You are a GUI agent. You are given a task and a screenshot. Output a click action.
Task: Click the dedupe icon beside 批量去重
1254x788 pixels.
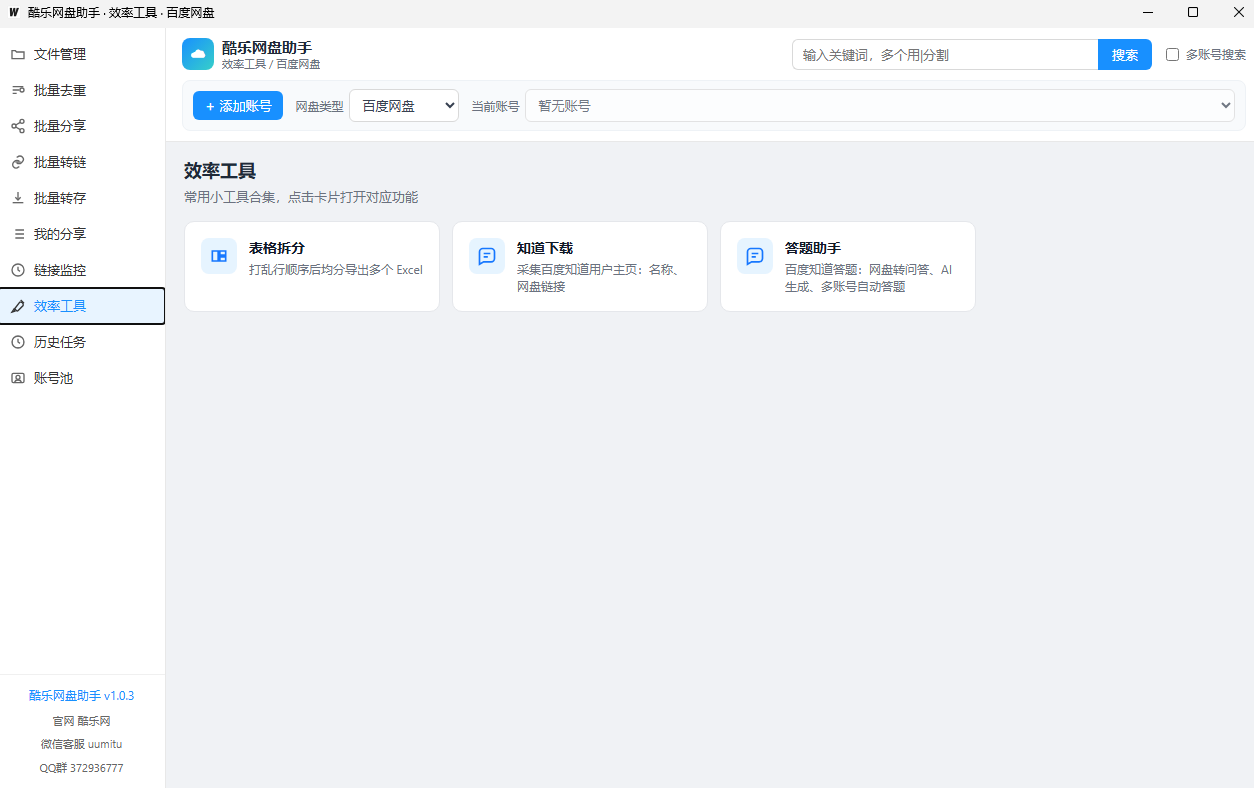(x=17, y=90)
